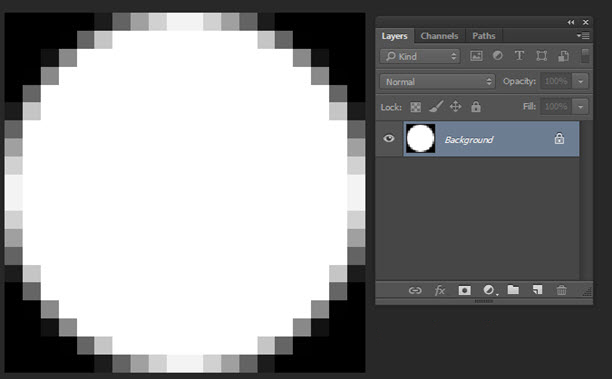Click the Background layer lock icon
This screenshot has height=379, width=612.
click(x=559, y=138)
